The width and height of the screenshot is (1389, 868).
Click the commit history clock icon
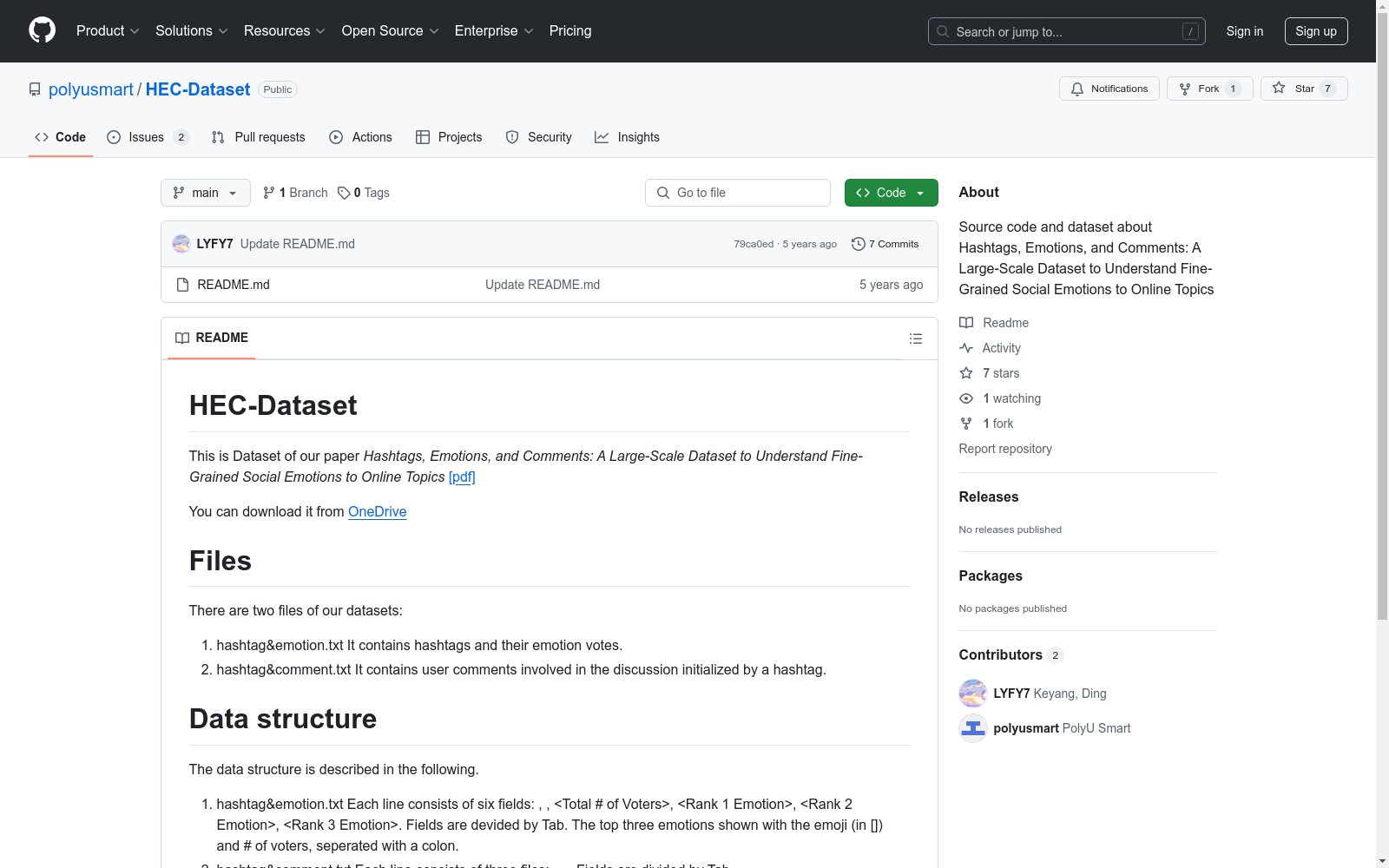859,244
